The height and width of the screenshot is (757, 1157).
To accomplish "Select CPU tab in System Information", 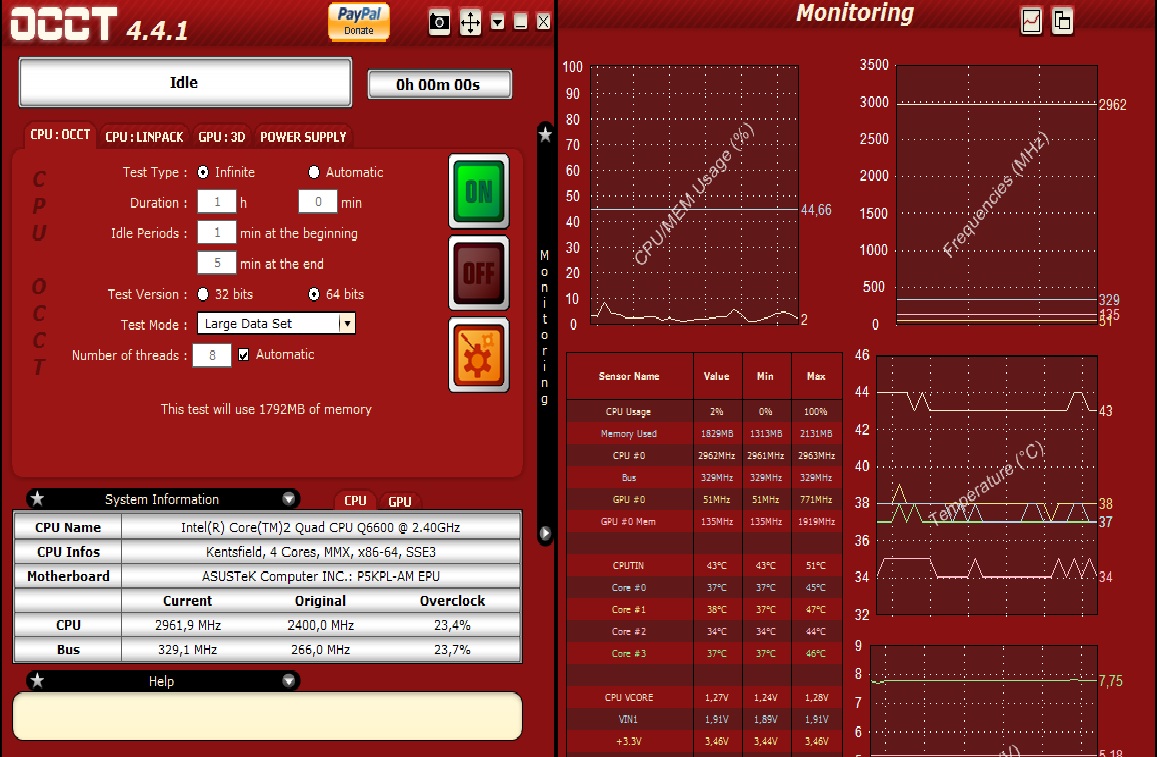I will 355,500.
